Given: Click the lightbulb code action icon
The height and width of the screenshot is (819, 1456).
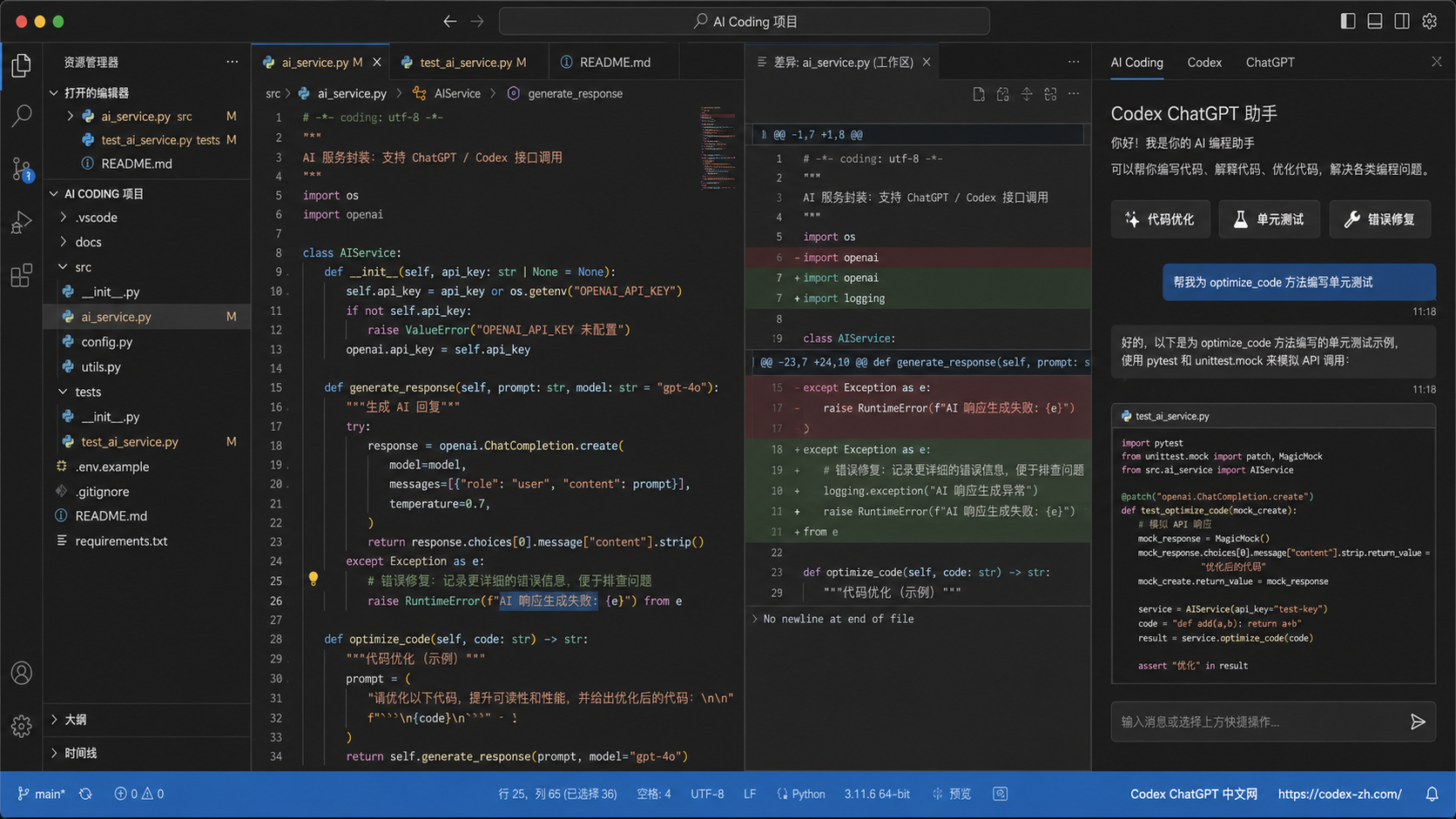Looking at the screenshot, I should click(313, 579).
